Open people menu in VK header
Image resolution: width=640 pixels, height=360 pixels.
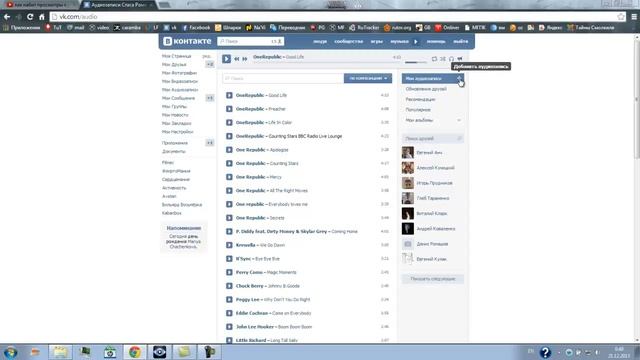[x=320, y=41]
